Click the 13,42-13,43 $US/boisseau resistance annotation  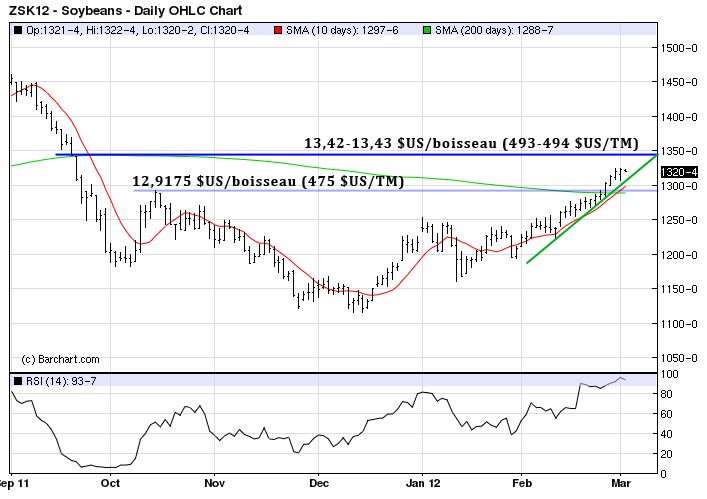click(470, 143)
